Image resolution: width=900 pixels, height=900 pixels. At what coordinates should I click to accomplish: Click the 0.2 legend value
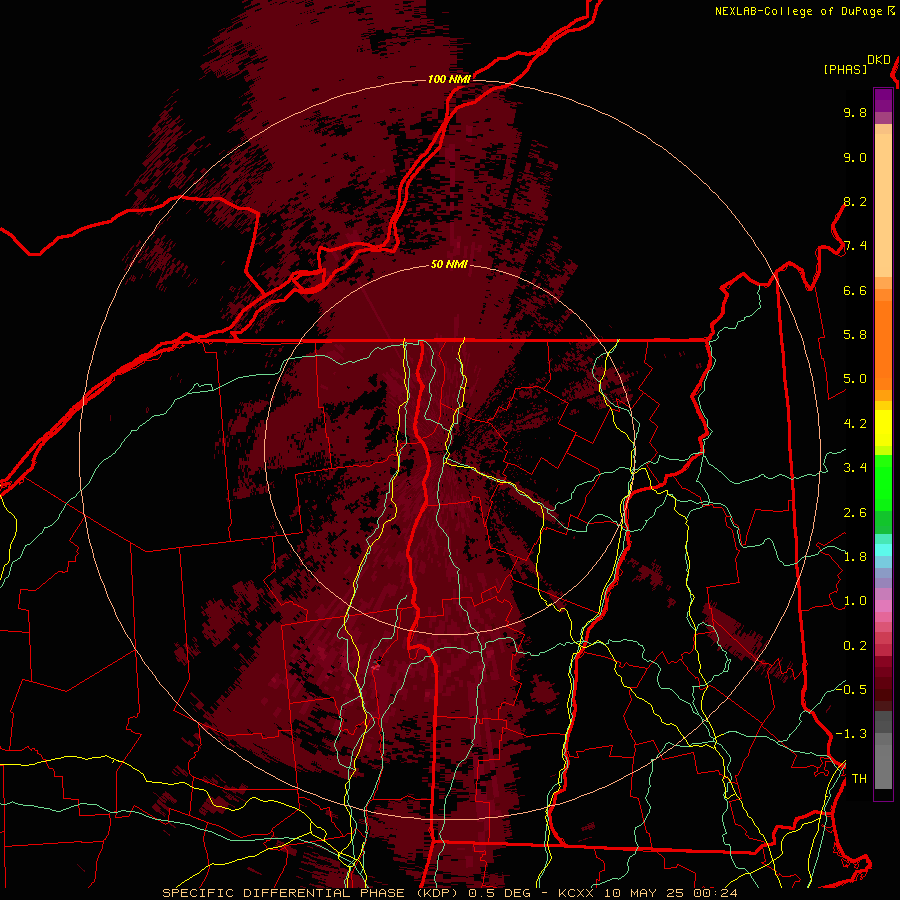[855, 646]
